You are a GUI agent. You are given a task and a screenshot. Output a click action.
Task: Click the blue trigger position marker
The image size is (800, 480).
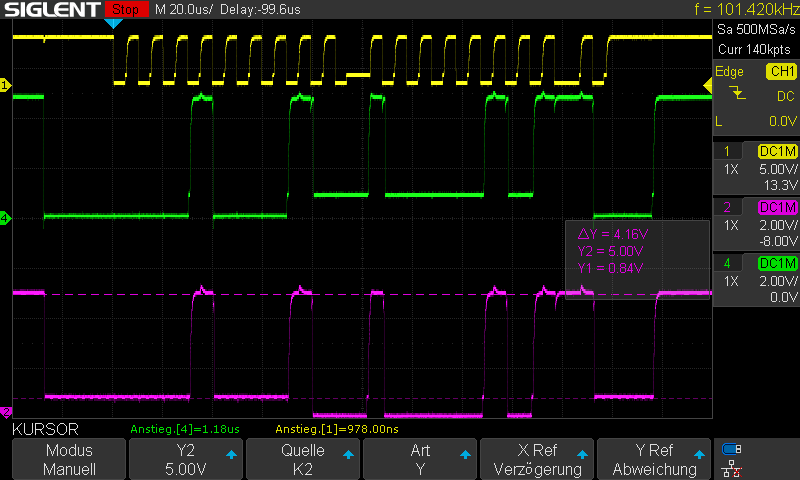pyautogui.click(x=113, y=23)
